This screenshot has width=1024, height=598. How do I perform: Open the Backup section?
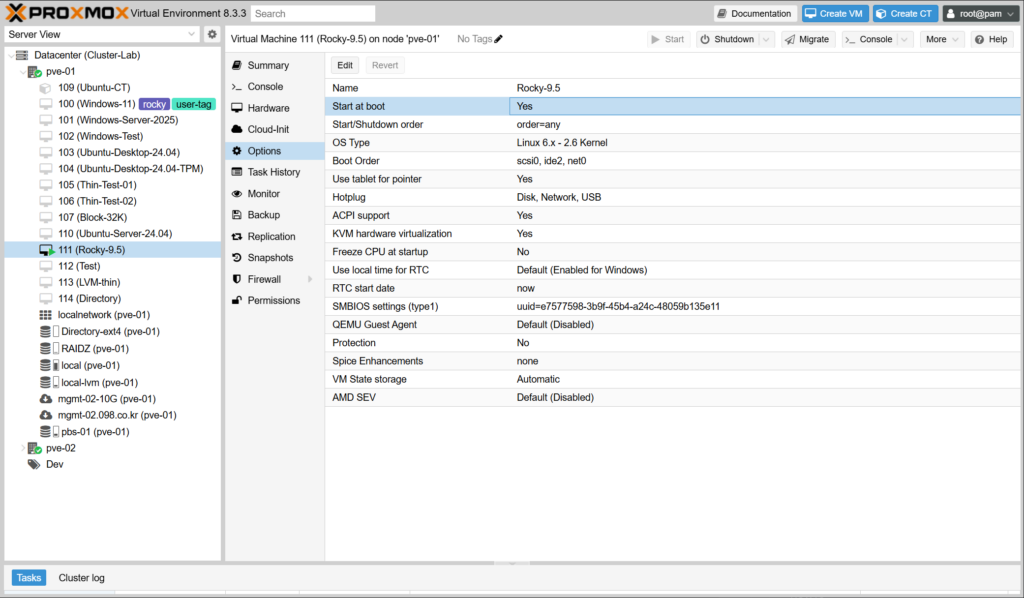pyautogui.click(x=263, y=215)
